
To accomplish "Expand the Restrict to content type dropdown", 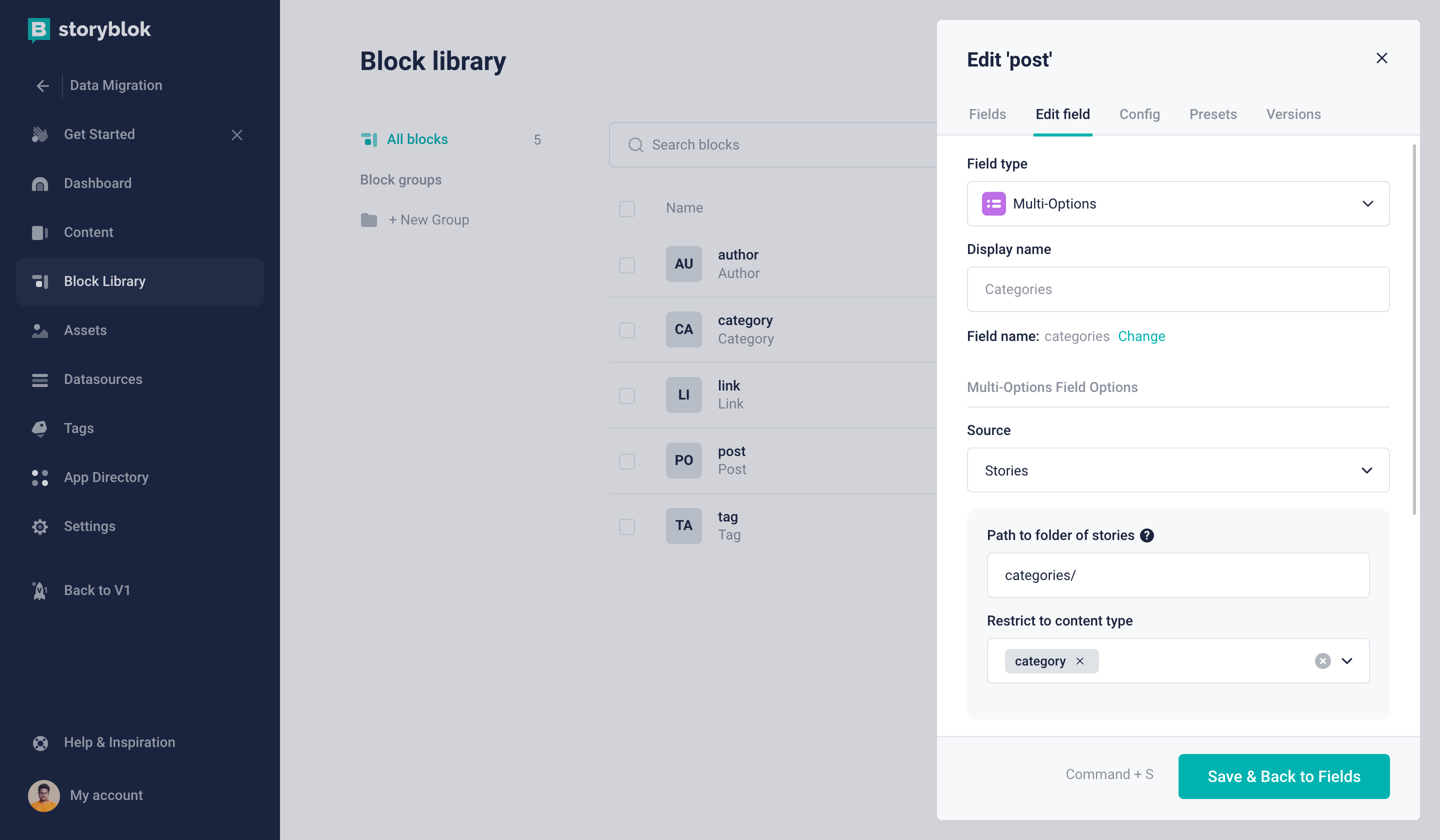I will point(1347,661).
